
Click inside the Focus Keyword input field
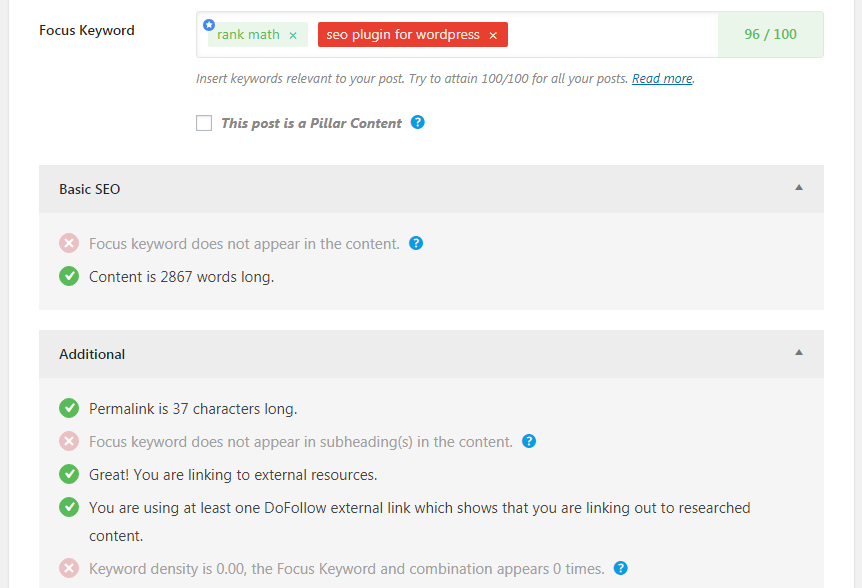coord(610,35)
